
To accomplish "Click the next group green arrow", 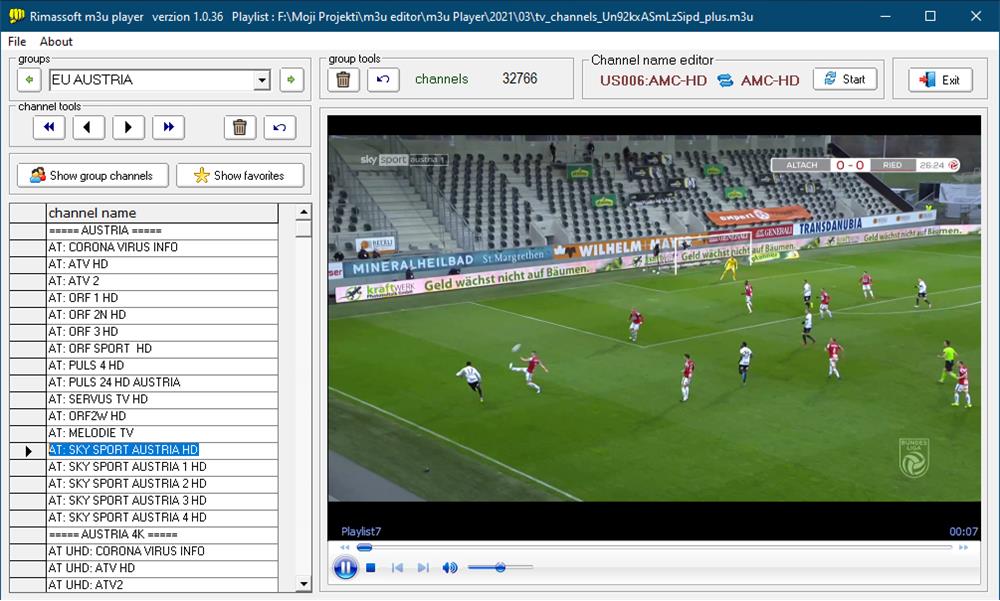I will (291, 80).
